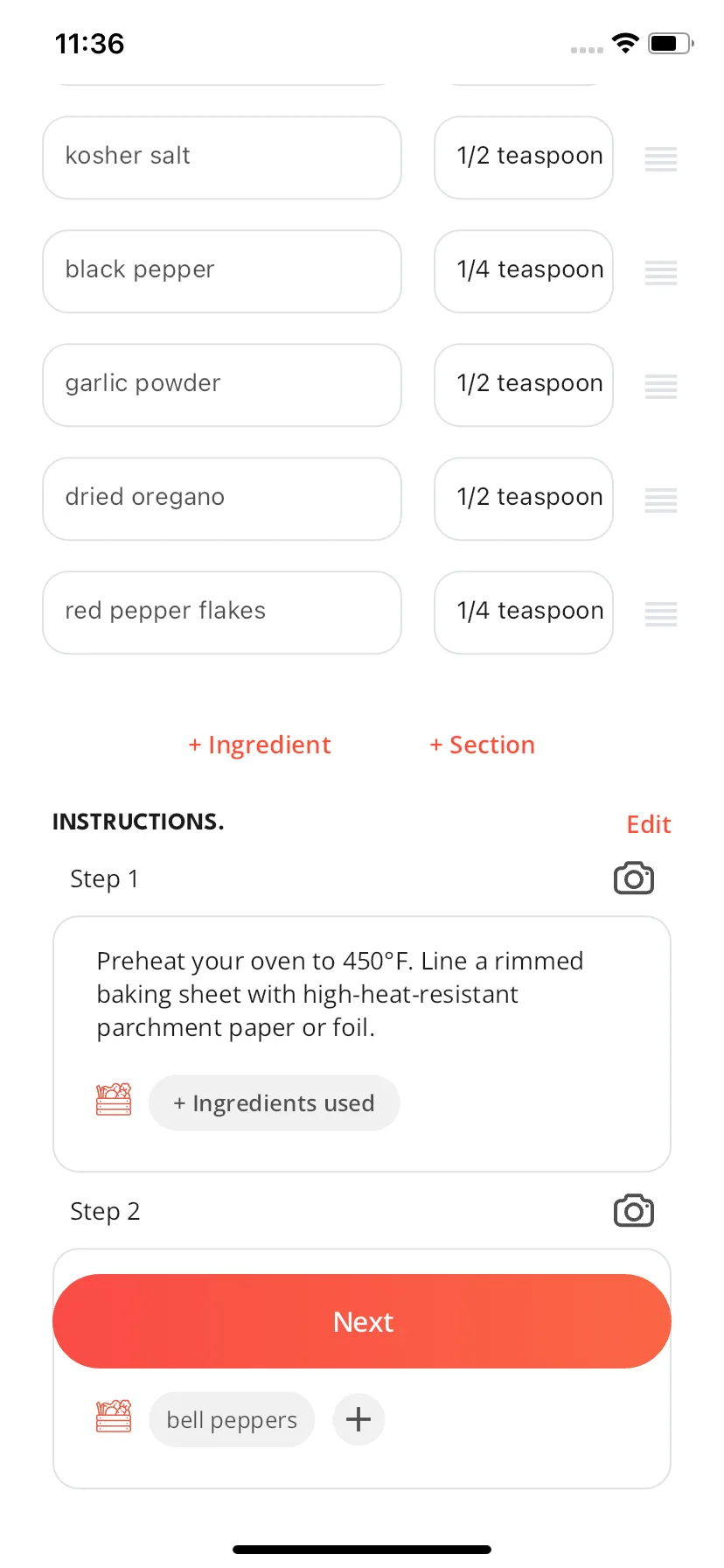This screenshot has height=1568, width=724.
Task: Tap the Step 2 camera icon
Action: [x=633, y=1211]
